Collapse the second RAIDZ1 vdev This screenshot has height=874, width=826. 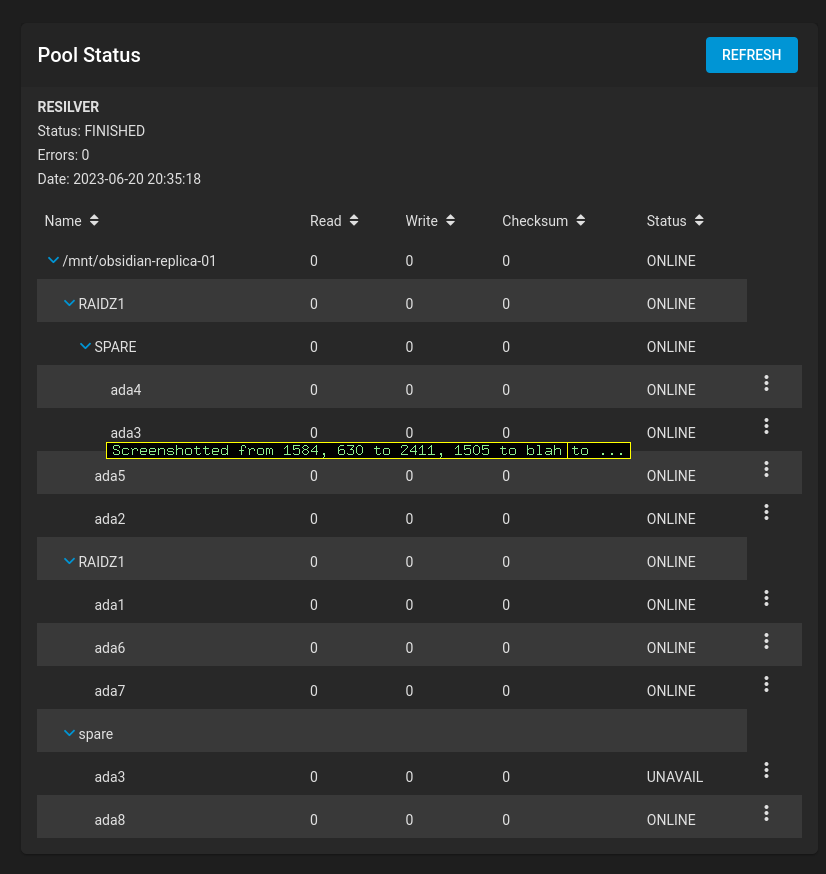coord(69,561)
